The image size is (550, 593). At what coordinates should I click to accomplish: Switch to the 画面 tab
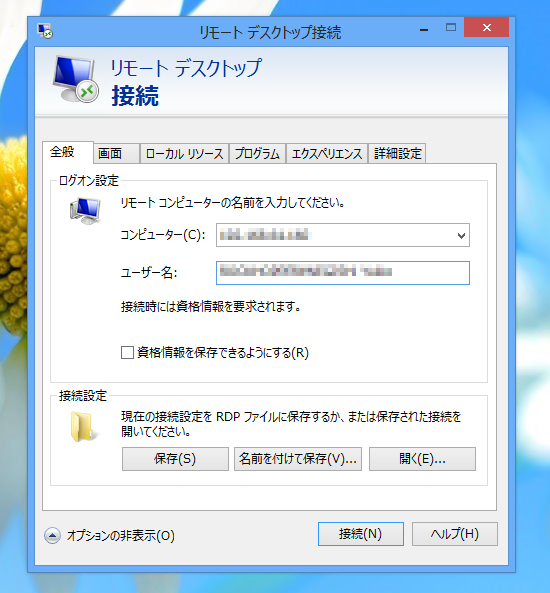tap(117, 153)
